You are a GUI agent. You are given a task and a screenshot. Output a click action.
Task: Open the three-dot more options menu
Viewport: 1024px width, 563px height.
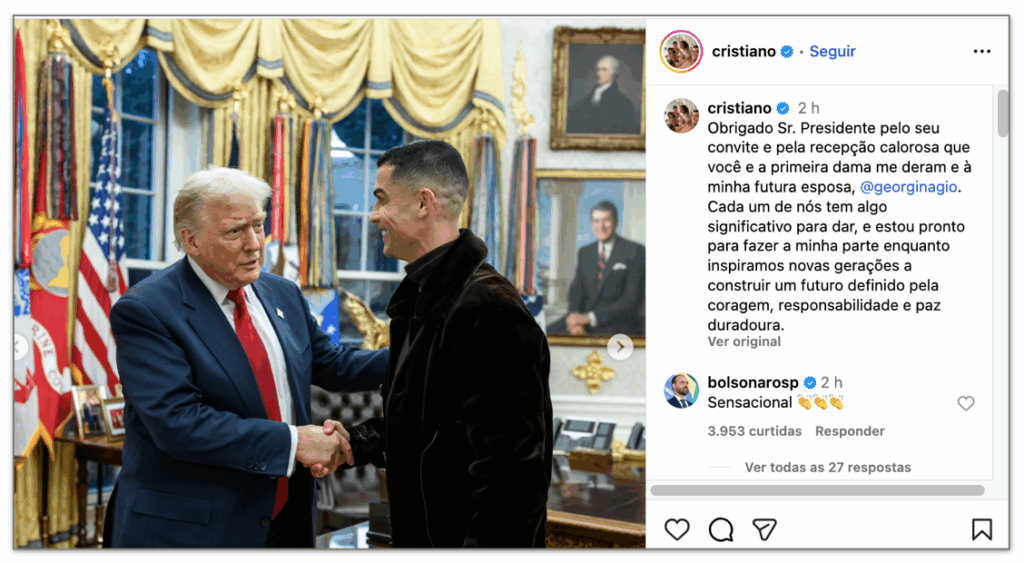(982, 52)
